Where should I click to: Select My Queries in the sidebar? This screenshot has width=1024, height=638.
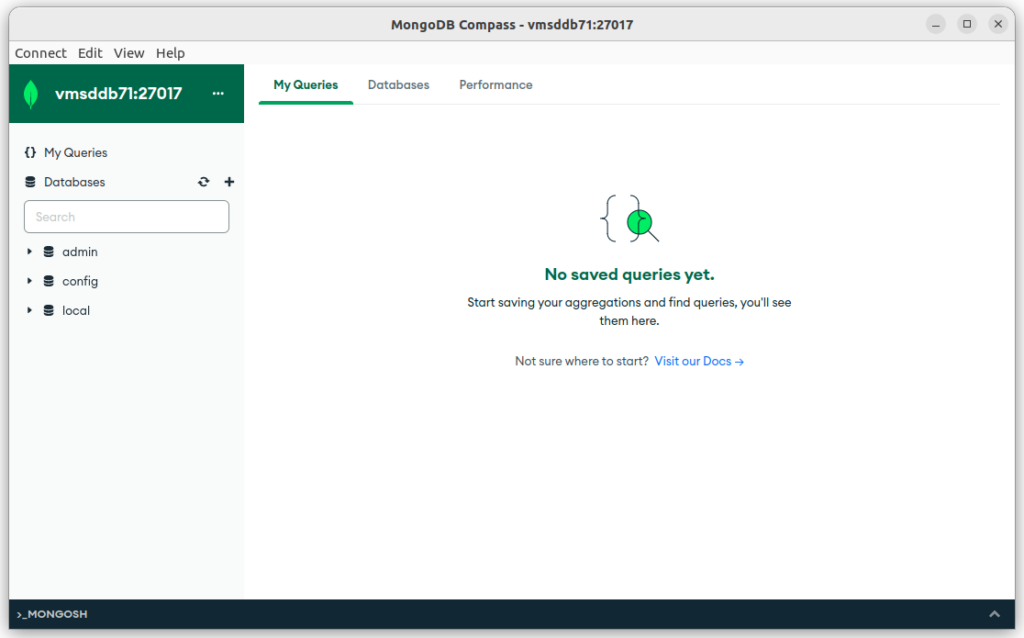pos(75,152)
